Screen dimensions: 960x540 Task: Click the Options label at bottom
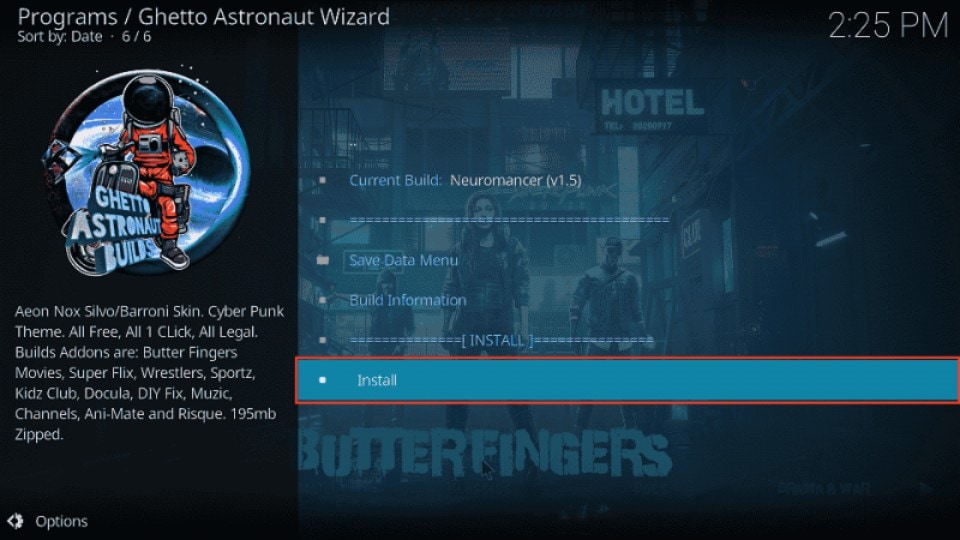pyautogui.click(x=61, y=521)
